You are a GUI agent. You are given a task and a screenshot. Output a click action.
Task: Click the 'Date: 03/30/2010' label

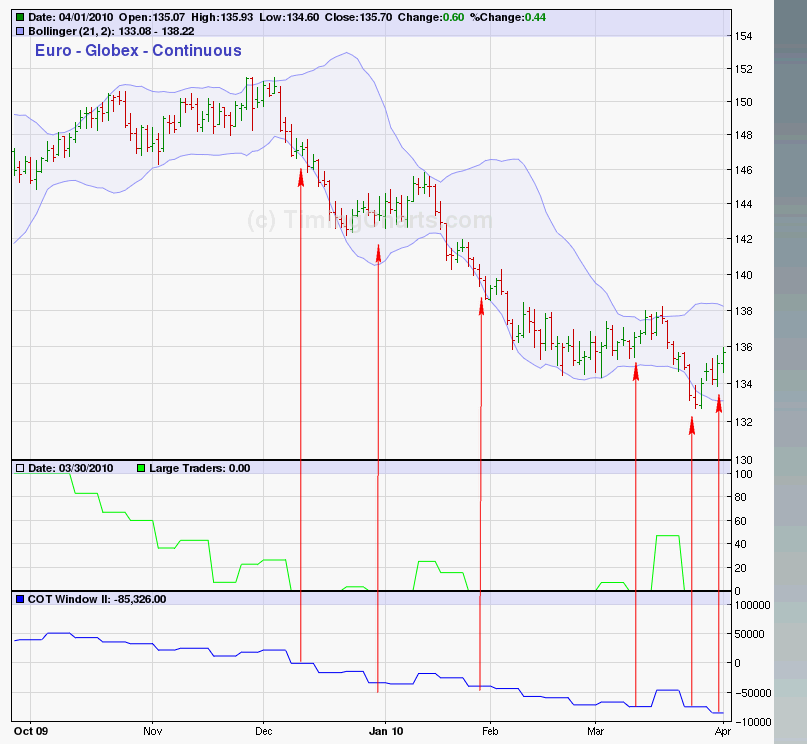click(x=71, y=468)
